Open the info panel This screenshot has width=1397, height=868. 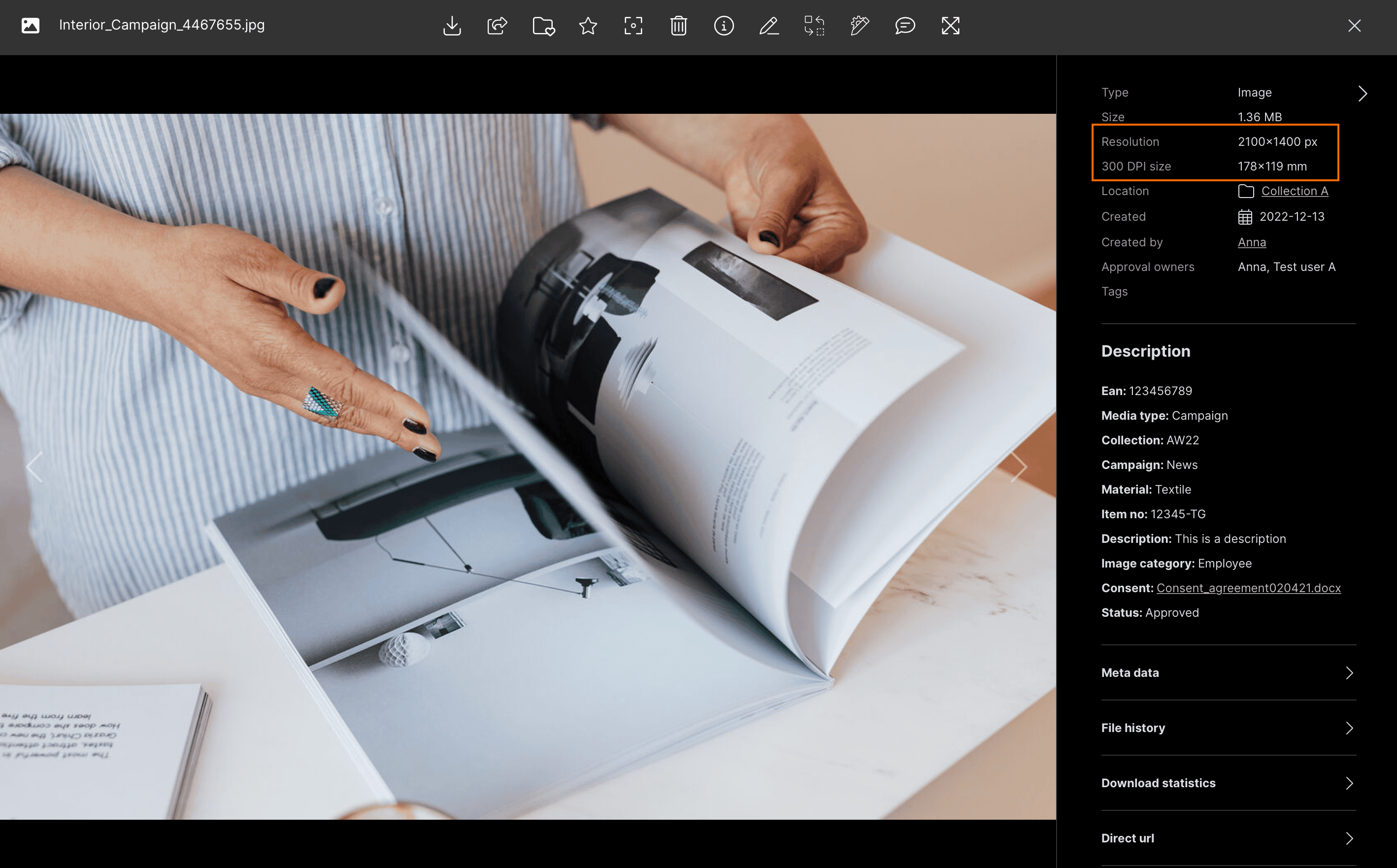point(724,26)
